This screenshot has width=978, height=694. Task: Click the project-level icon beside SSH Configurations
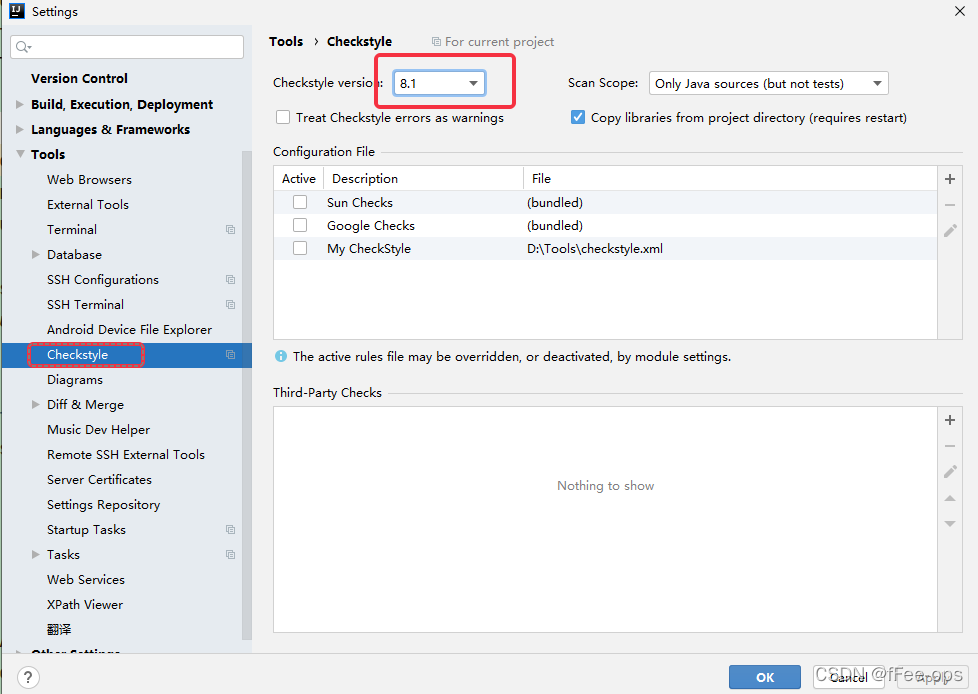click(230, 279)
